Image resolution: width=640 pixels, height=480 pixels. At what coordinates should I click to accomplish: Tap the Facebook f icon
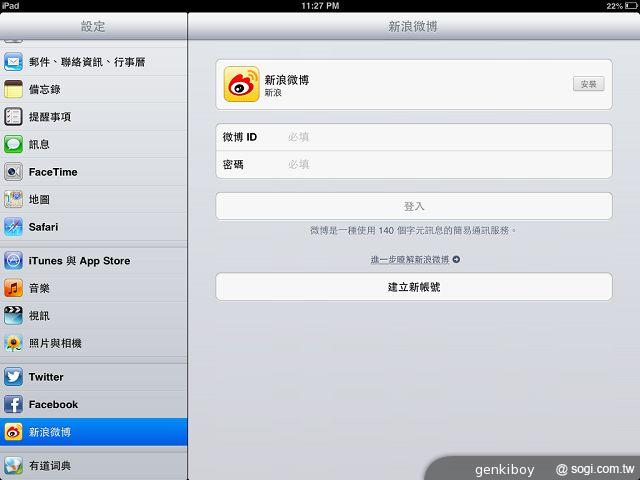[x=13, y=404]
